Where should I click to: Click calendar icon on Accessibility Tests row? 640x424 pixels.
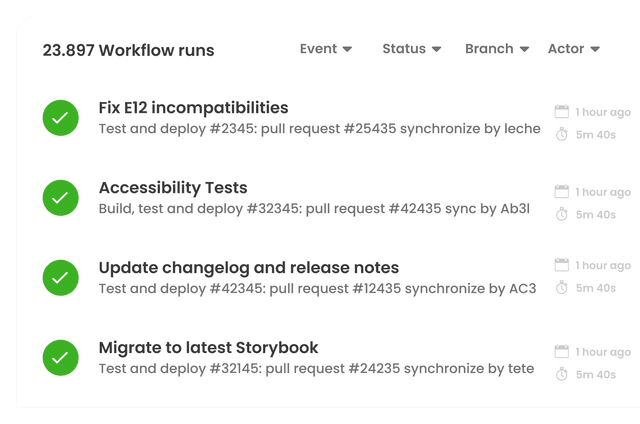pyautogui.click(x=561, y=192)
